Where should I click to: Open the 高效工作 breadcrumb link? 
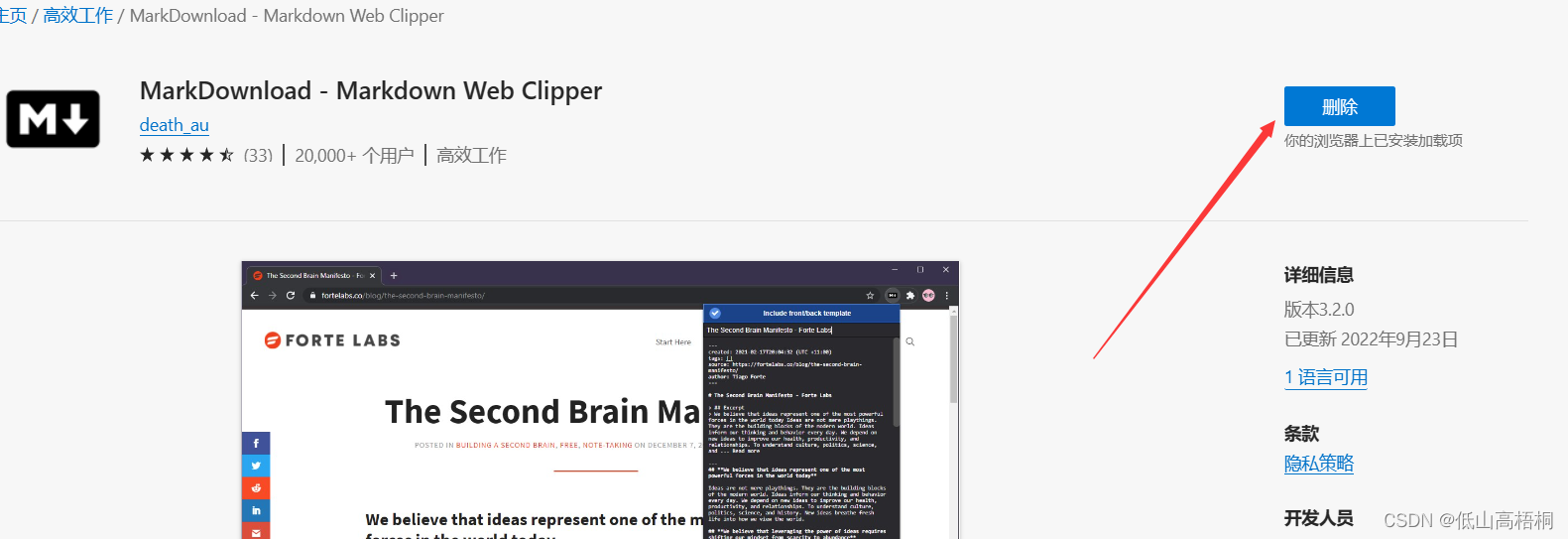pyautogui.click(x=78, y=16)
